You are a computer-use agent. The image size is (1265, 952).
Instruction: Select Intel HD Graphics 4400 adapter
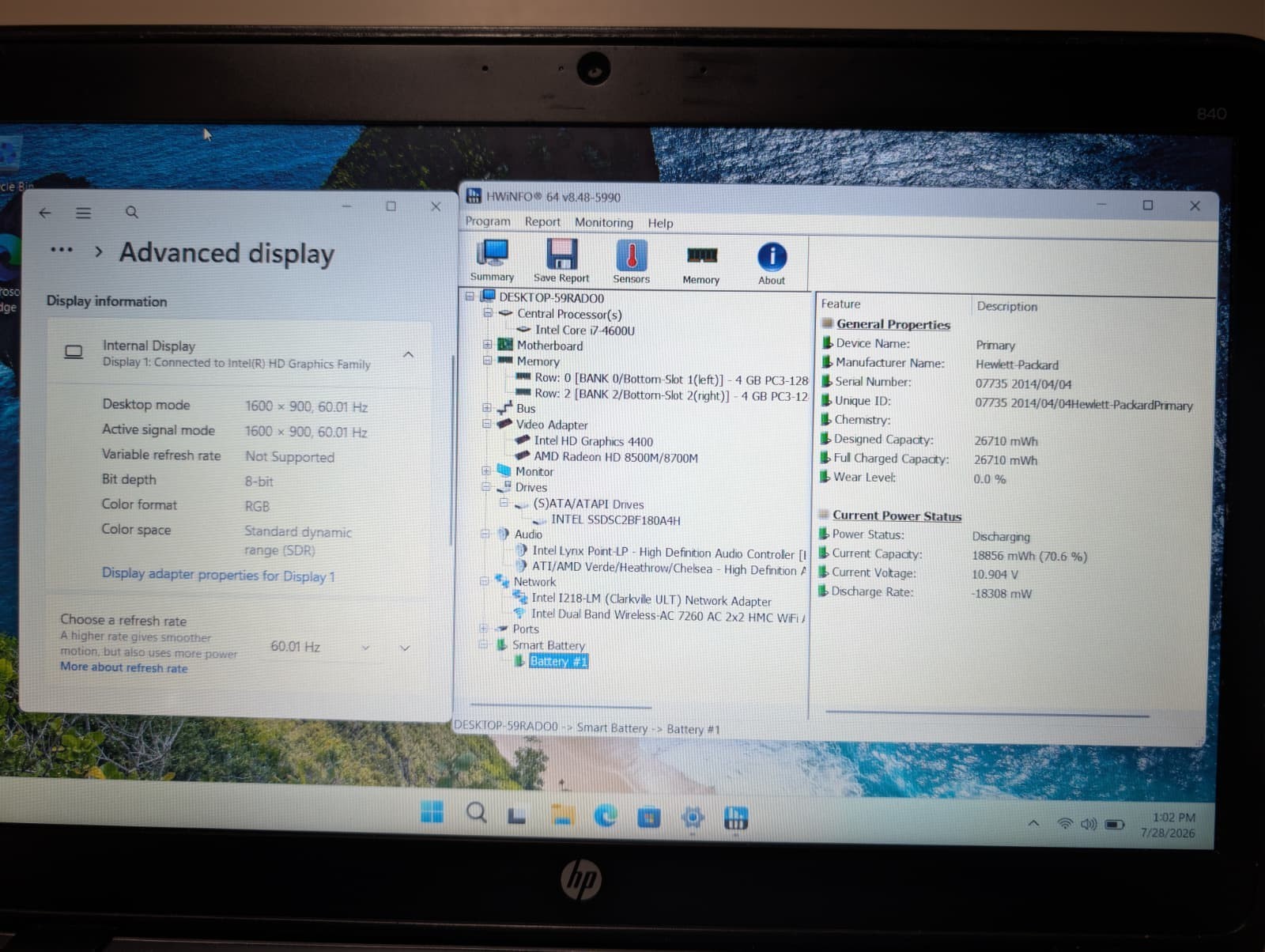point(593,441)
